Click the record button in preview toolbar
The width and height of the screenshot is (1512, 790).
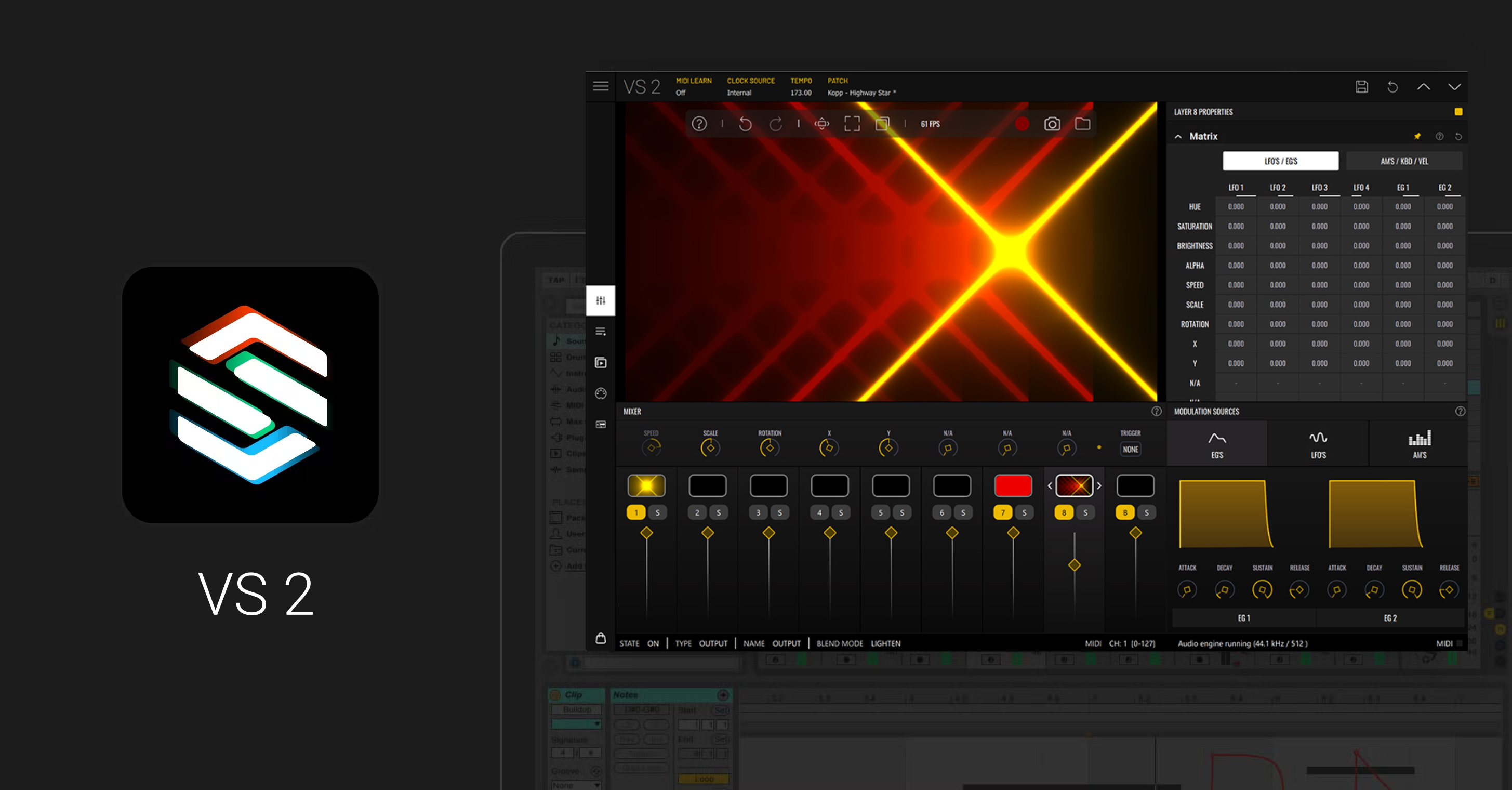point(1022,124)
